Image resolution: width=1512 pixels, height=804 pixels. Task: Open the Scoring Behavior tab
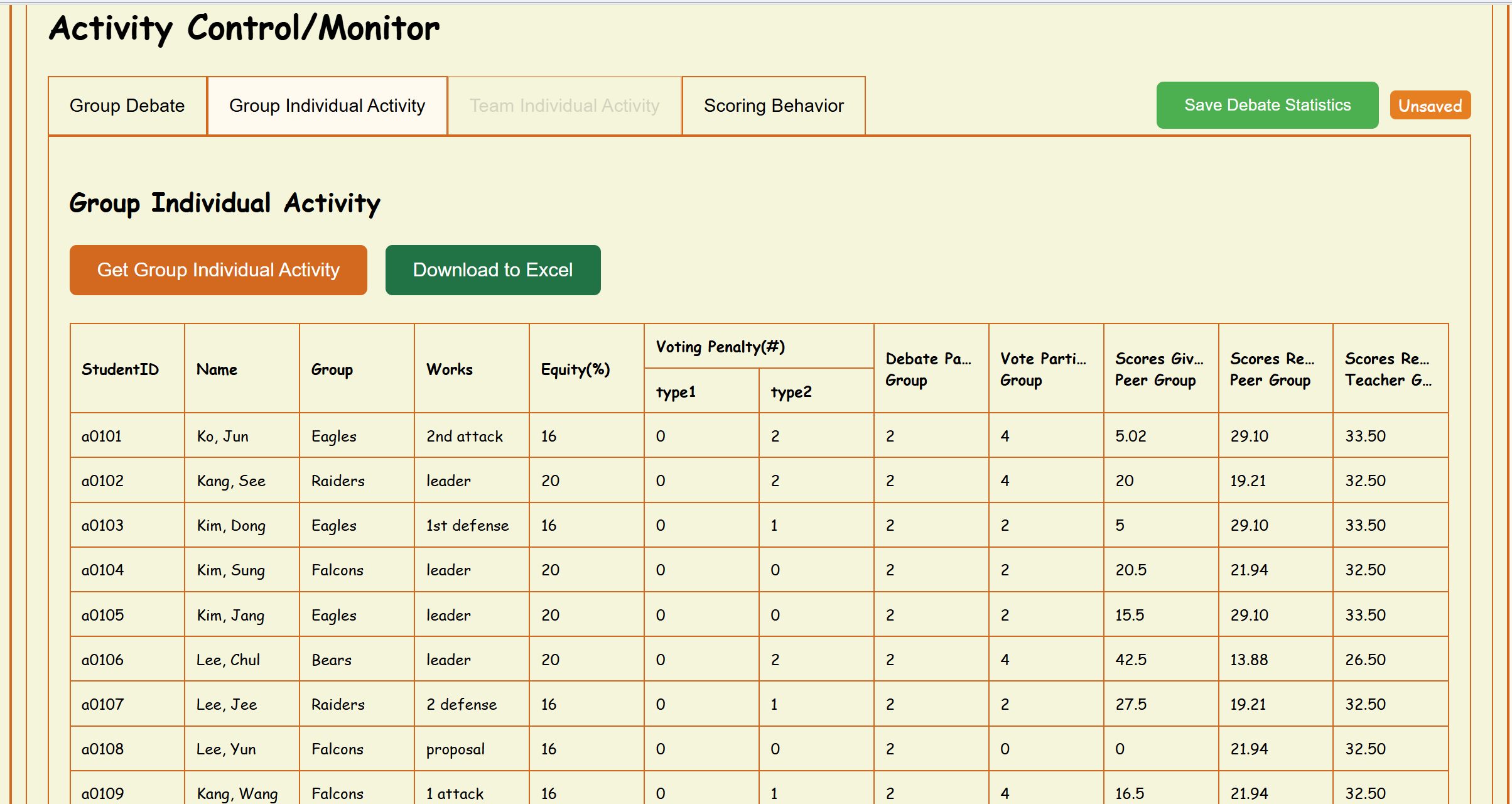pos(774,106)
